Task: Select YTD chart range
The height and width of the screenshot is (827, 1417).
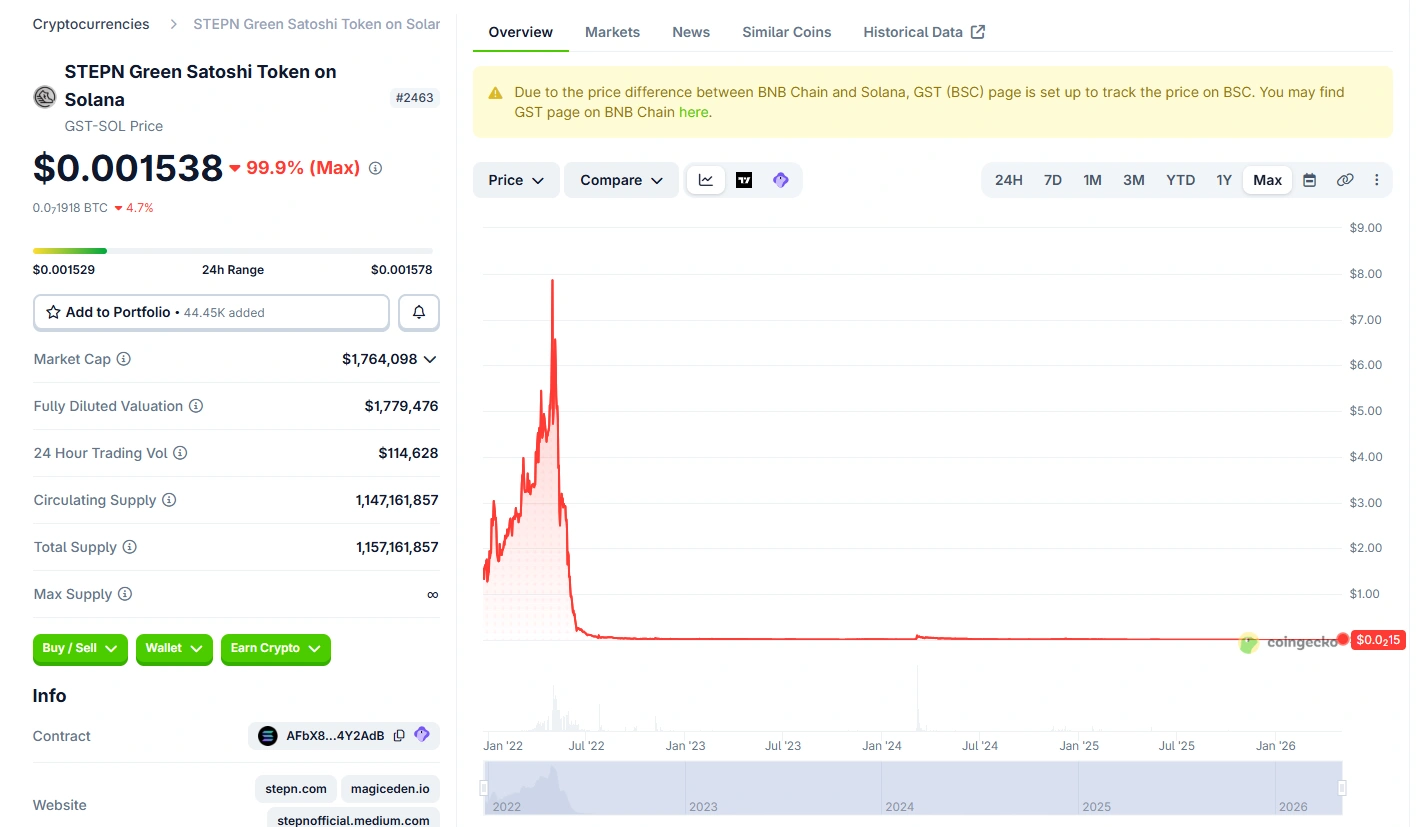Action: tap(1181, 180)
